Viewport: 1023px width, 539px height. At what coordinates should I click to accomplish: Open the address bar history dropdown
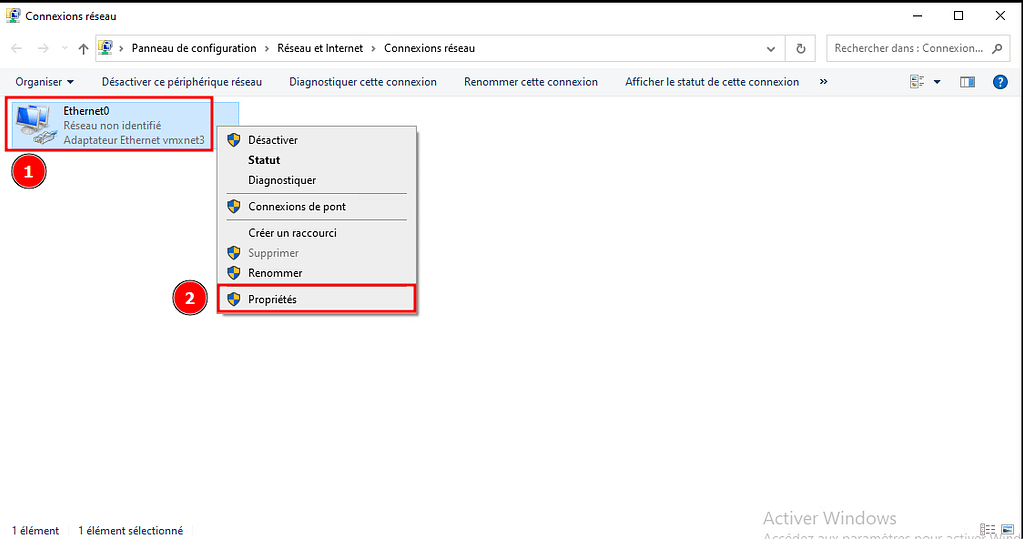click(770, 48)
